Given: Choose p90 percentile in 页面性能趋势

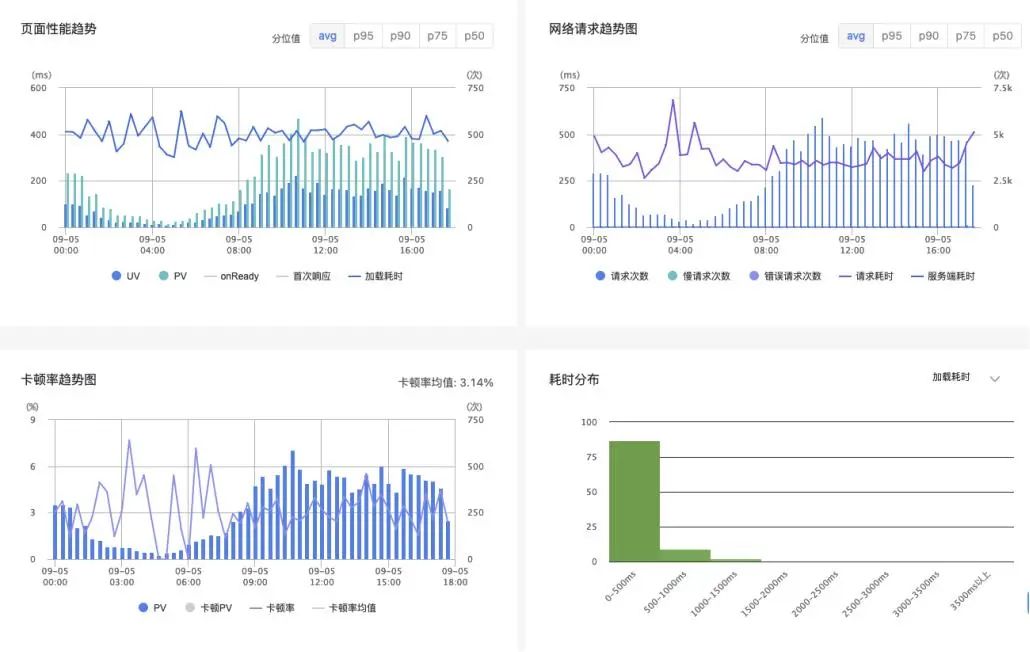Looking at the screenshot, I should [x=400, y=36].
